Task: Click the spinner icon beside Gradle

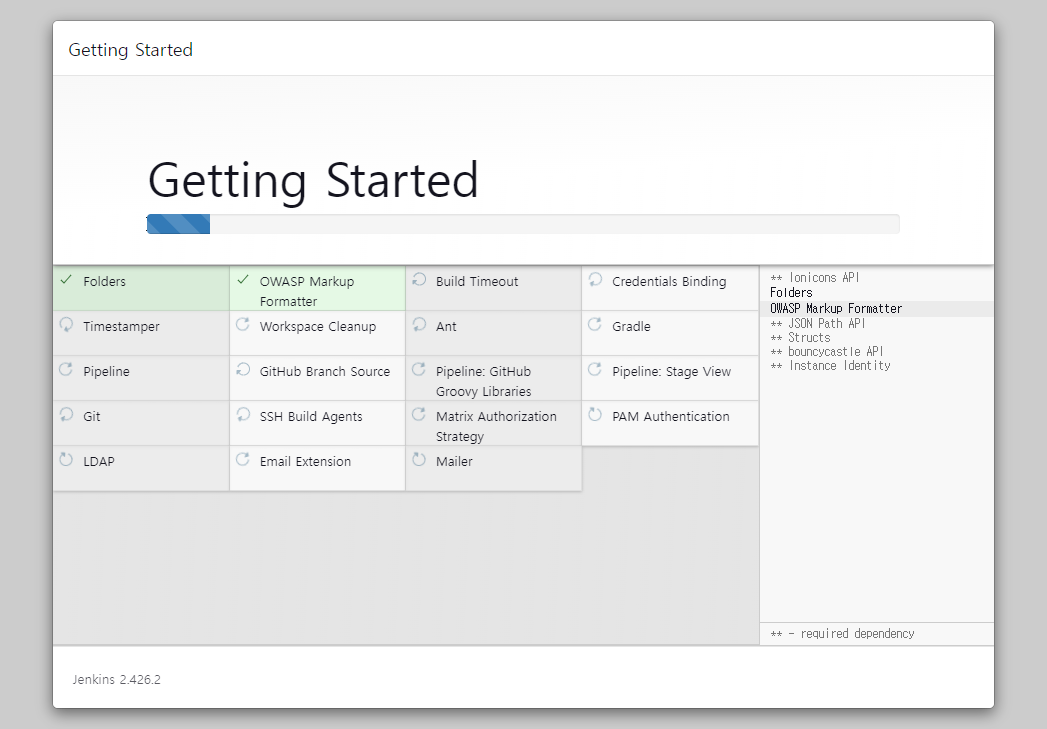Action: click(595, 324)
